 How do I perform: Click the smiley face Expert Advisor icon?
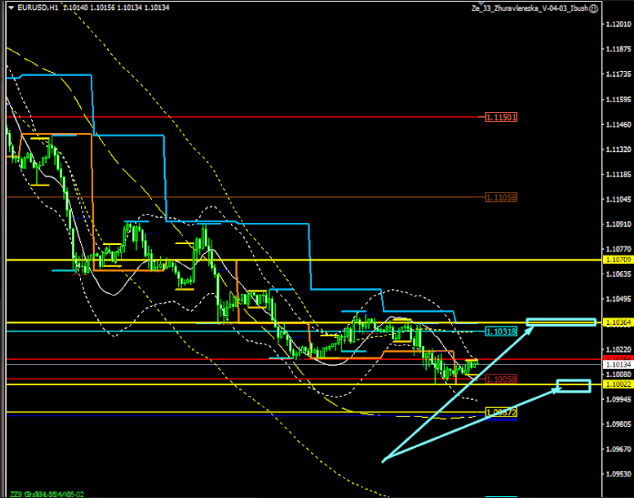click(594, 8)
